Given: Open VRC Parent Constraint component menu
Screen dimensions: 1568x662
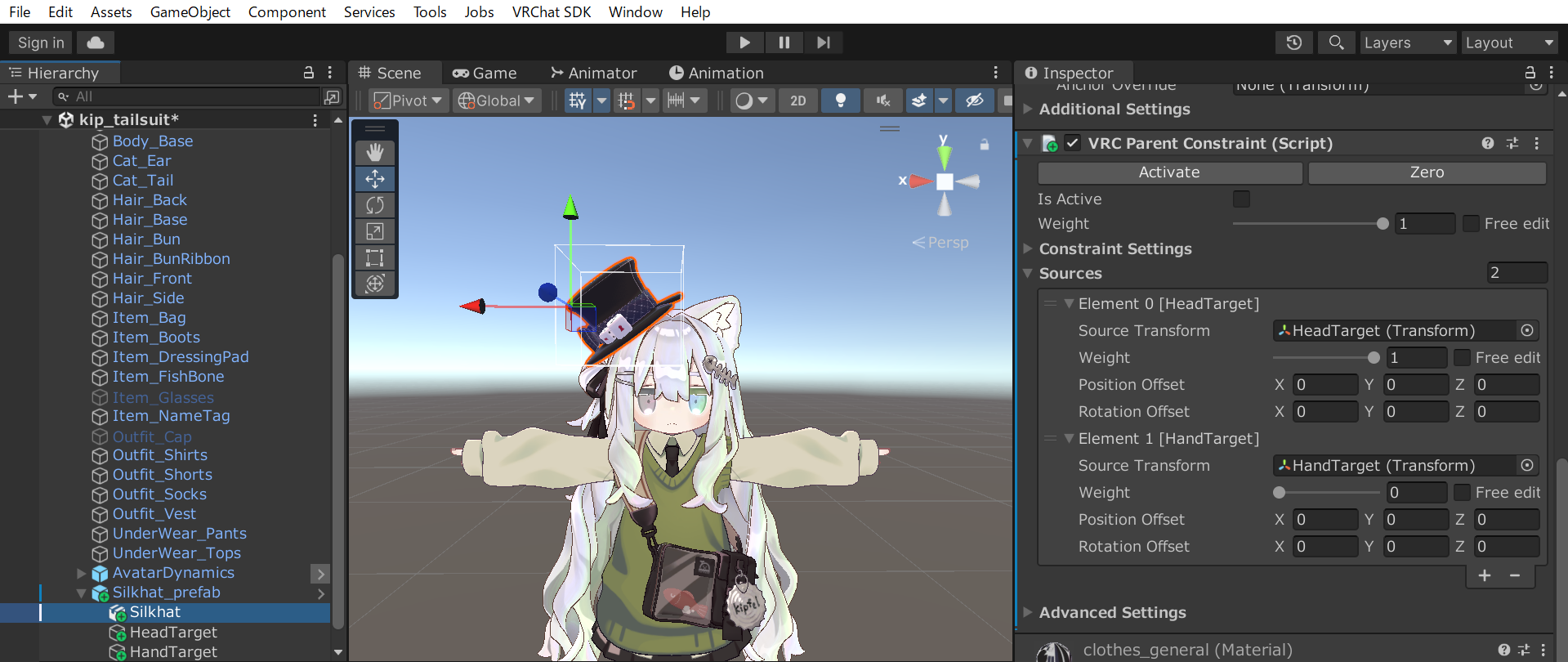Looking at the screenshot, I should coord(1537,143).
